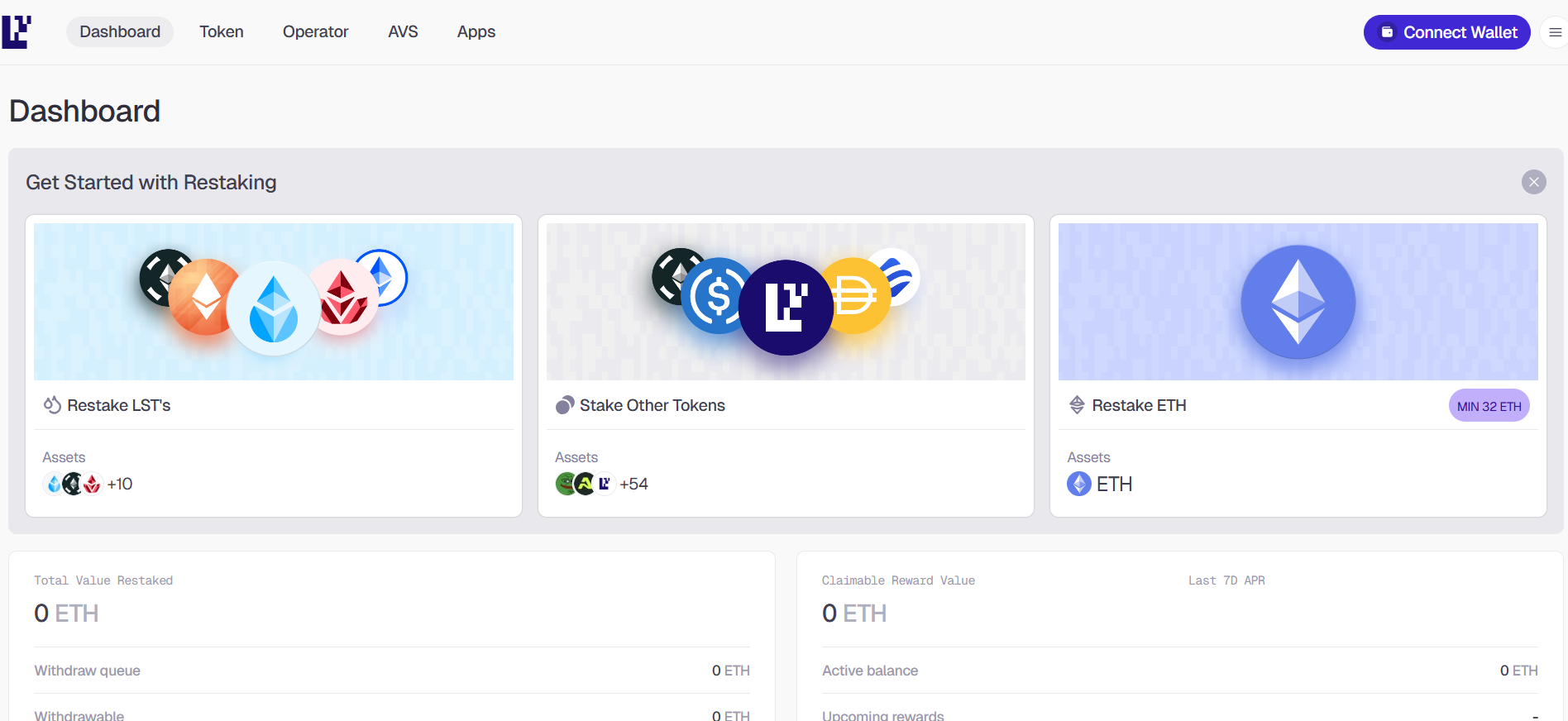
Task: Click the red crystal coin in LST banner
Action: click(x=346, y=297)
